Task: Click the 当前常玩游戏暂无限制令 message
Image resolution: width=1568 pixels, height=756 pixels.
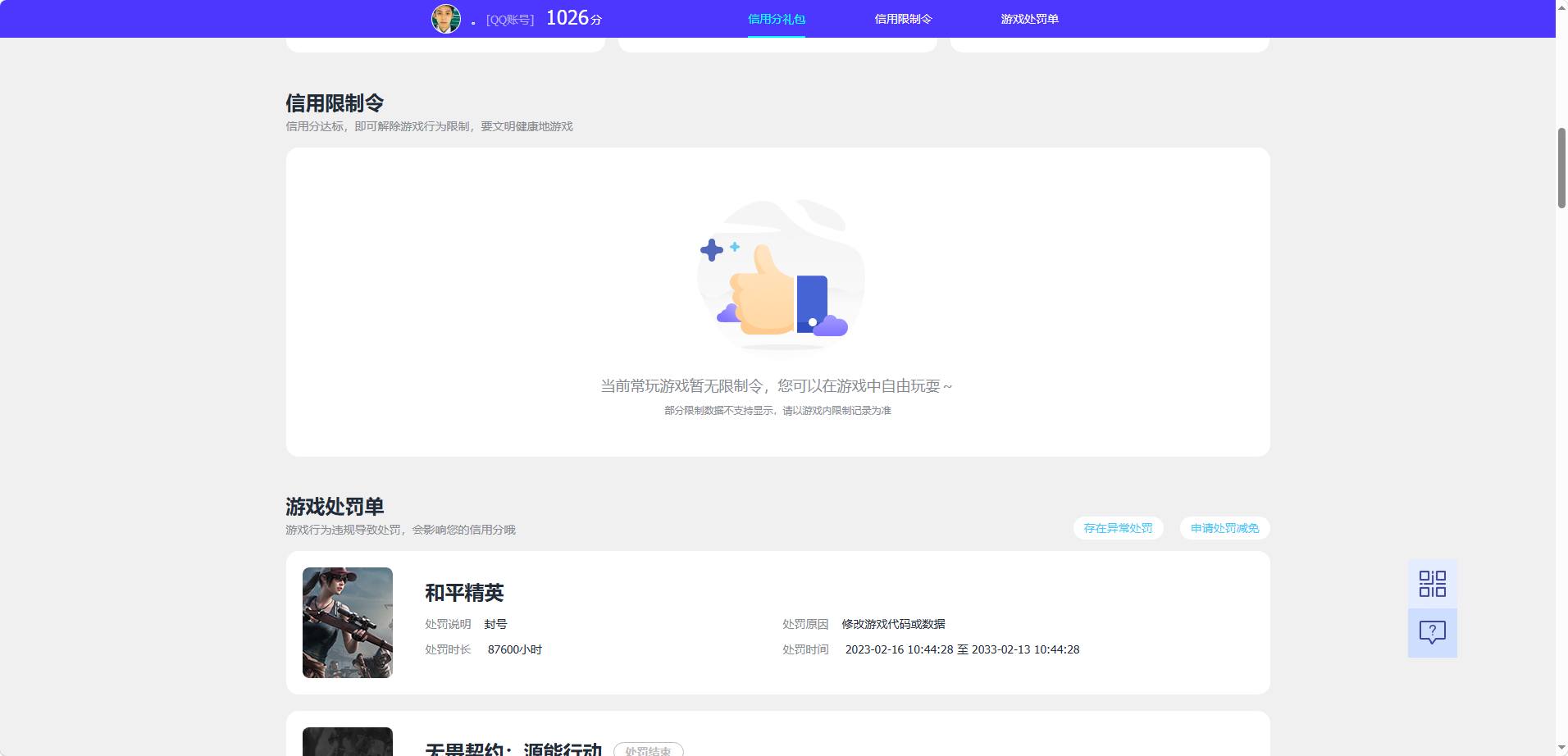Action: [777, 386]
